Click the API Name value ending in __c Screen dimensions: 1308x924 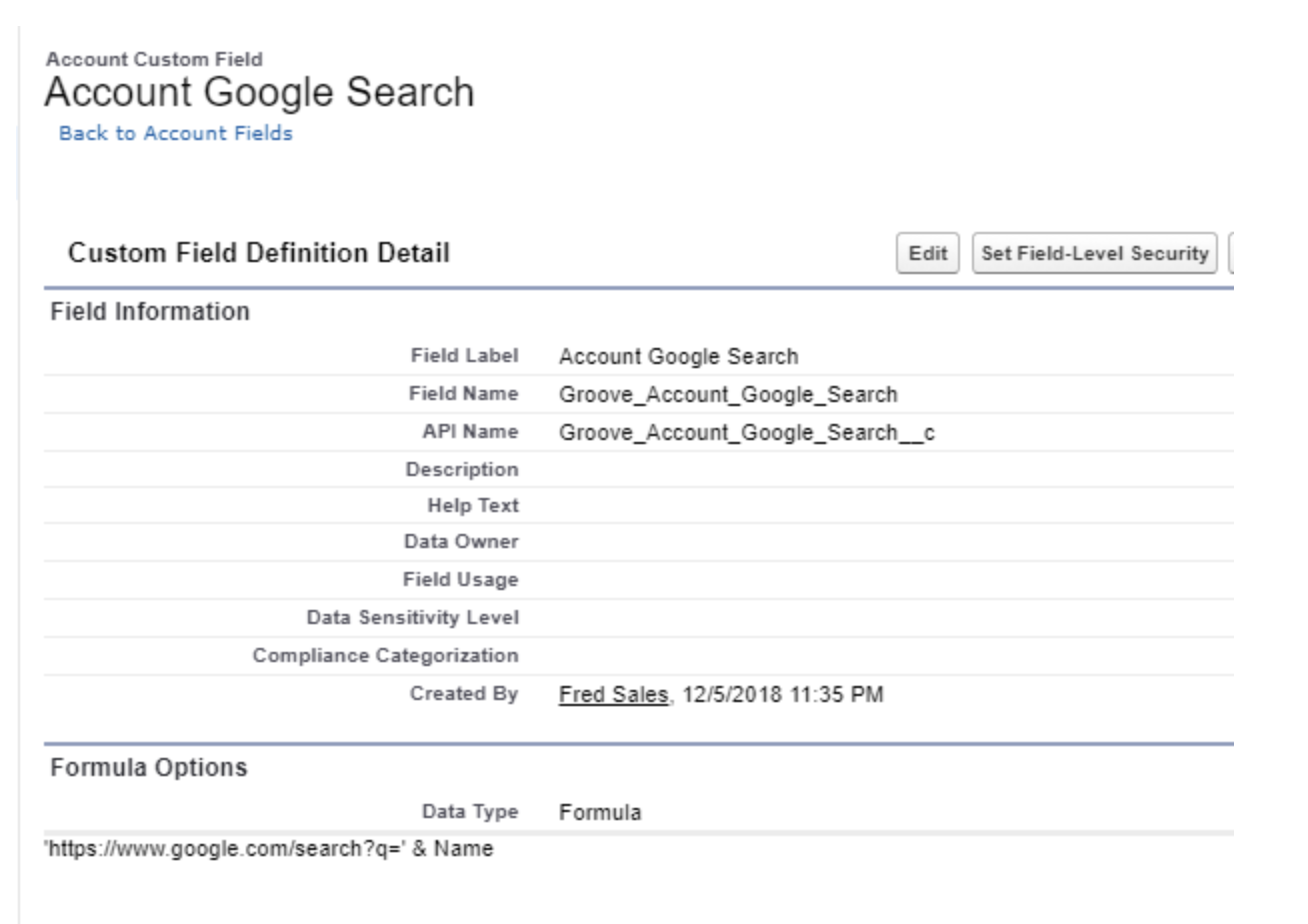(x=746, y=432)
